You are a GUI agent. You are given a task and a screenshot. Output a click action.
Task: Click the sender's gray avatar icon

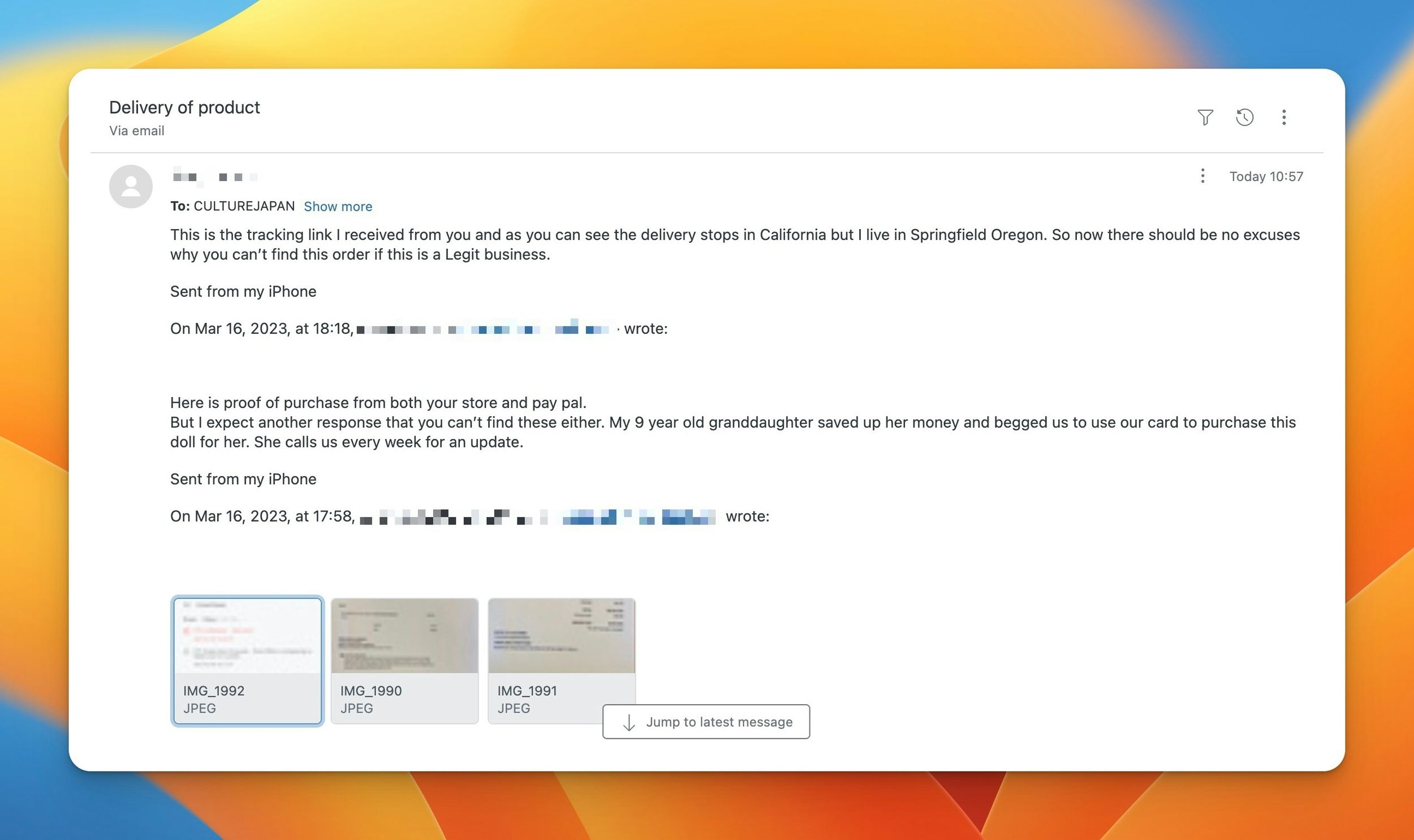(131, 186)
